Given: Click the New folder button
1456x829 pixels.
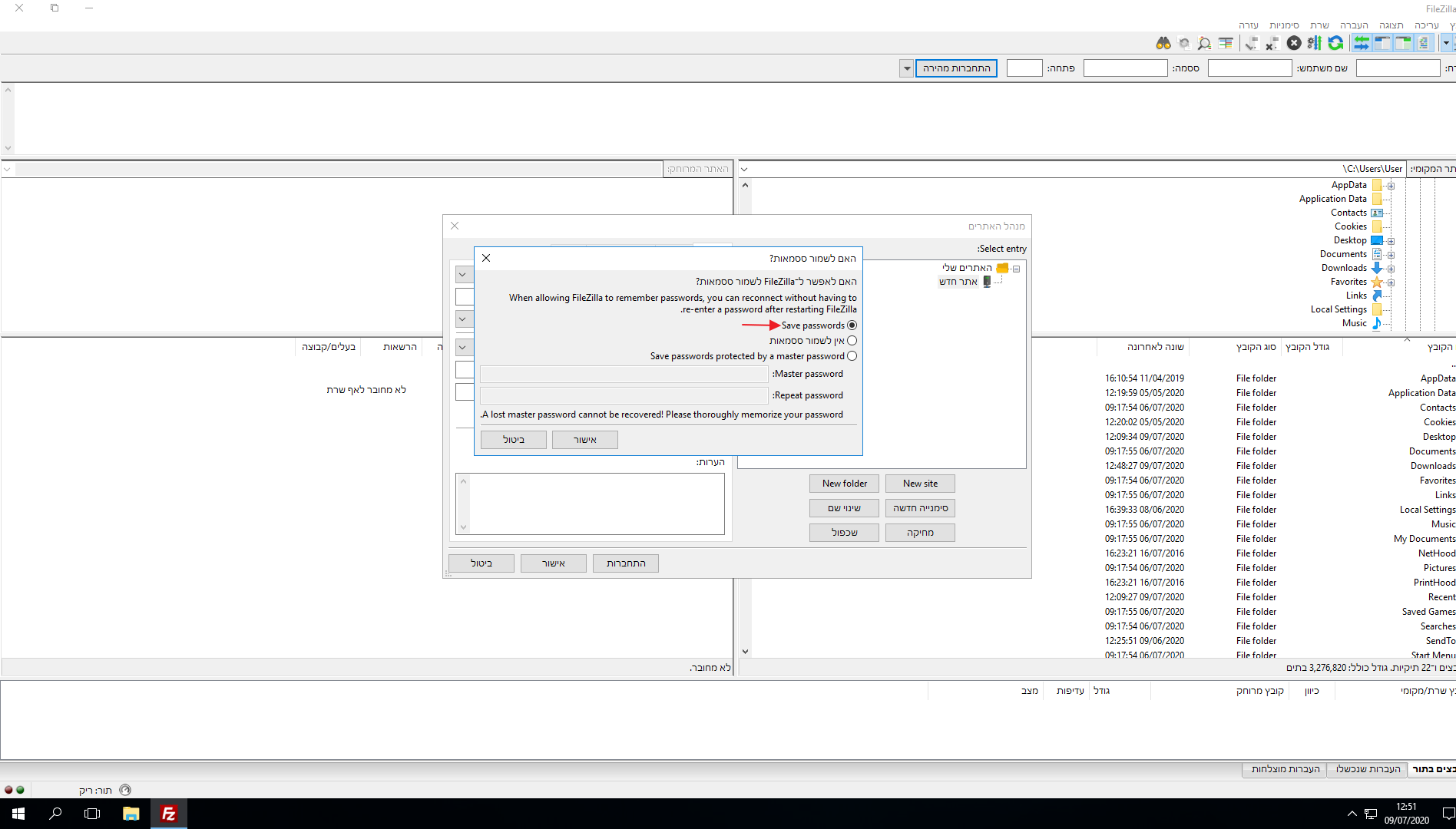Looking at the screenshot, I should [x=844, y=484].
